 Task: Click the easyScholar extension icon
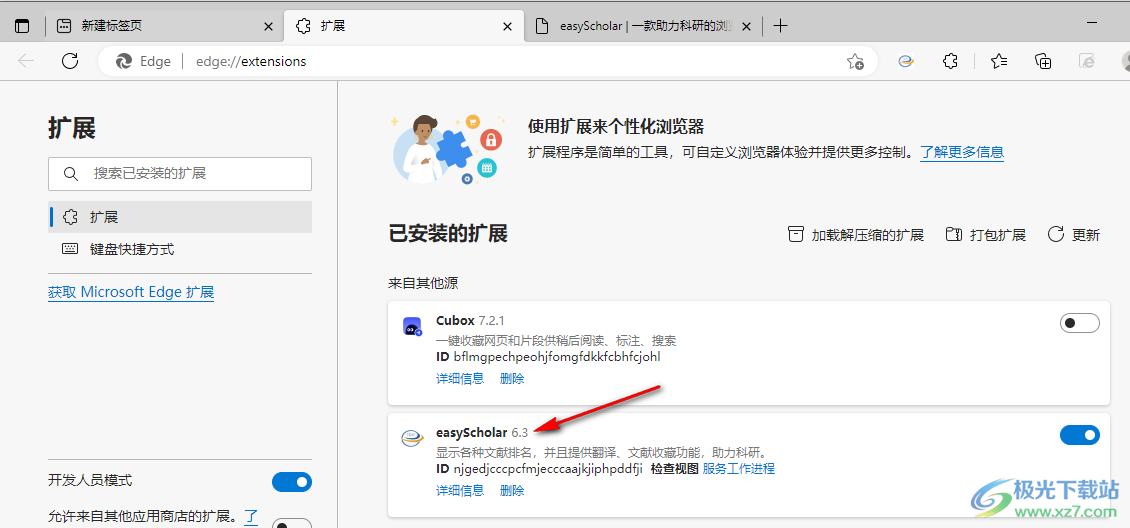pos(411,438)
